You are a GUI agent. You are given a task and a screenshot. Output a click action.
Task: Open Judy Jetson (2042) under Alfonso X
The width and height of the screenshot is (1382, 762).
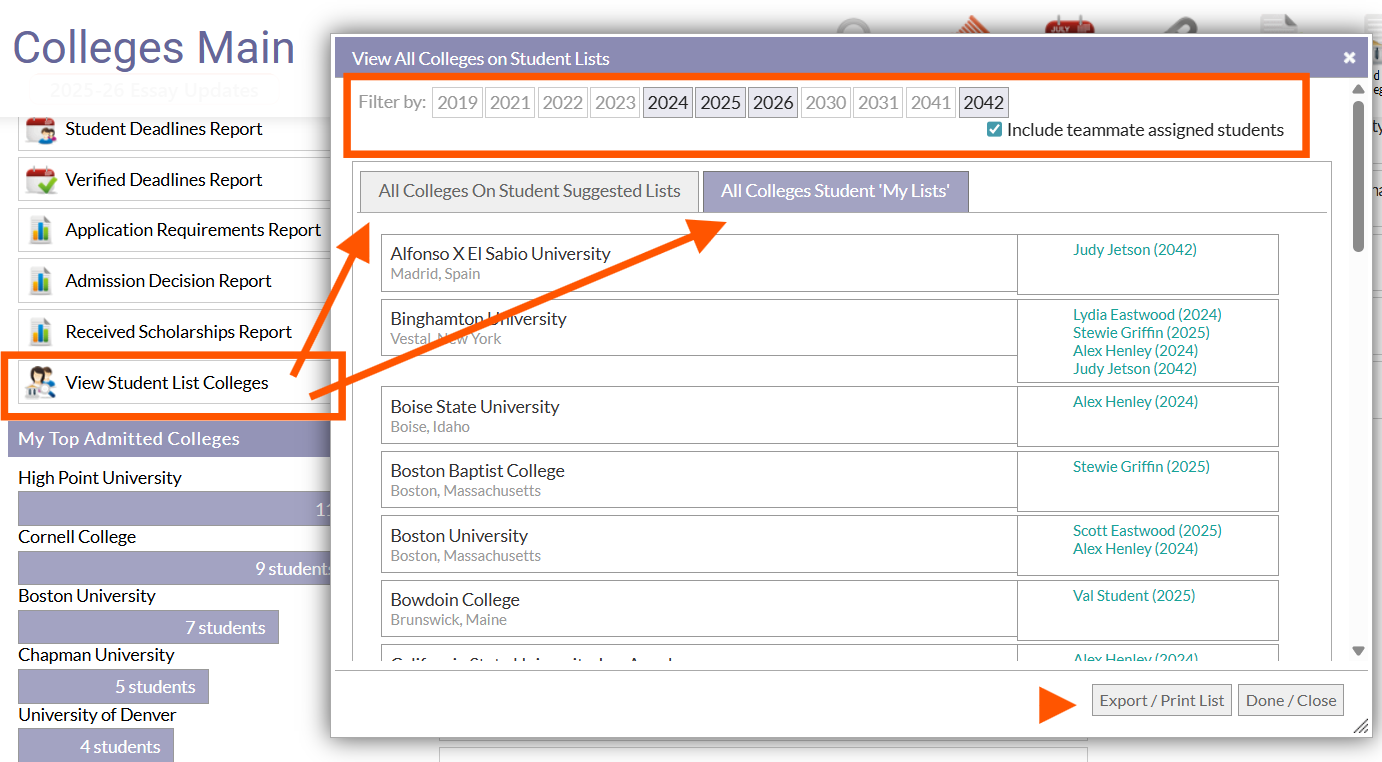click(x=1134, y=250)
